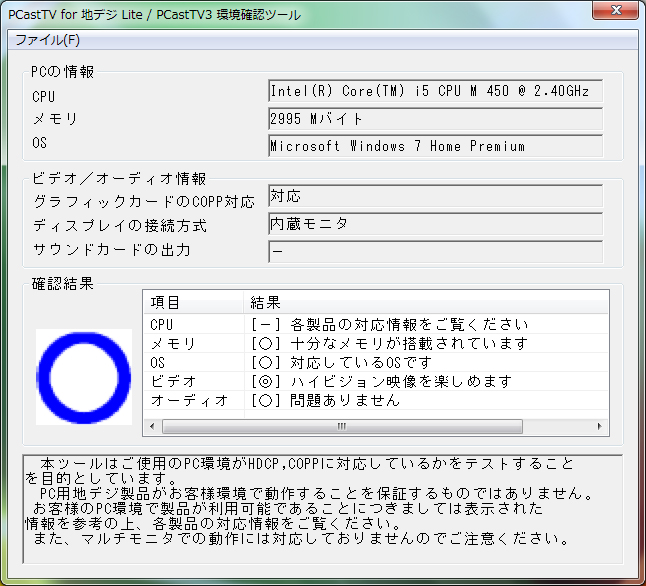646x586 pixels.
Task: Click the 項目 column header
Action: [193, 302]
